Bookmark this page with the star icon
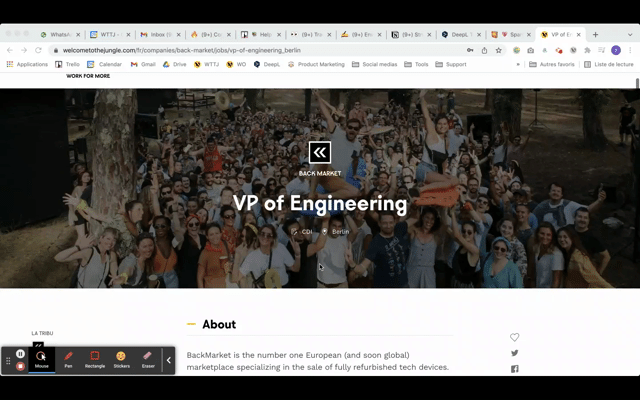Image resolution: width=640 pixels, height=400 pixels. pyautogui.click(x=498, y=50)
